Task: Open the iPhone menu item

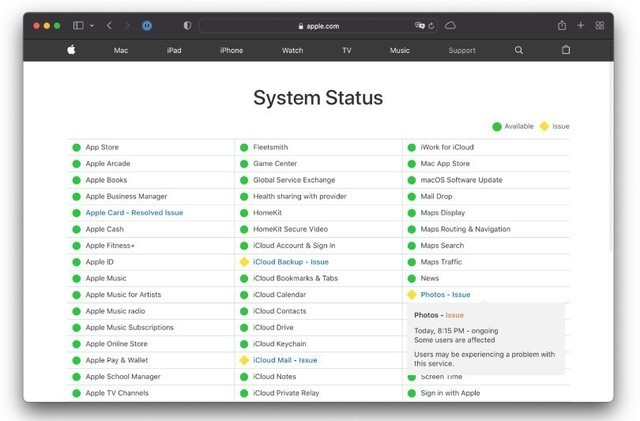Action: [231, 50]
